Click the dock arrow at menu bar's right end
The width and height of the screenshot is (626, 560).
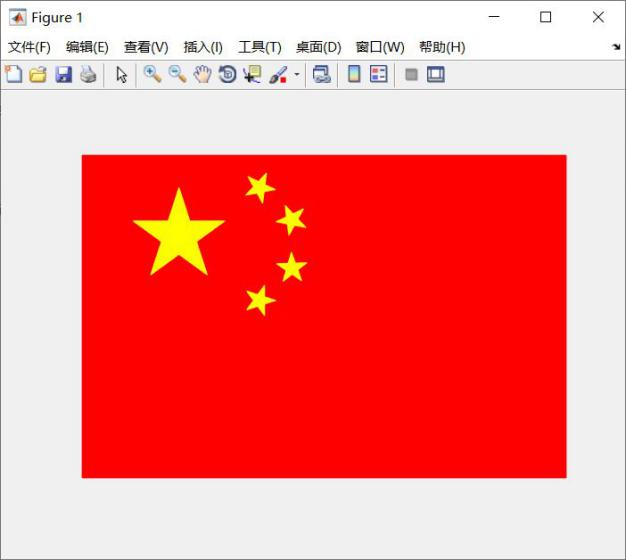tap(616, 47)
